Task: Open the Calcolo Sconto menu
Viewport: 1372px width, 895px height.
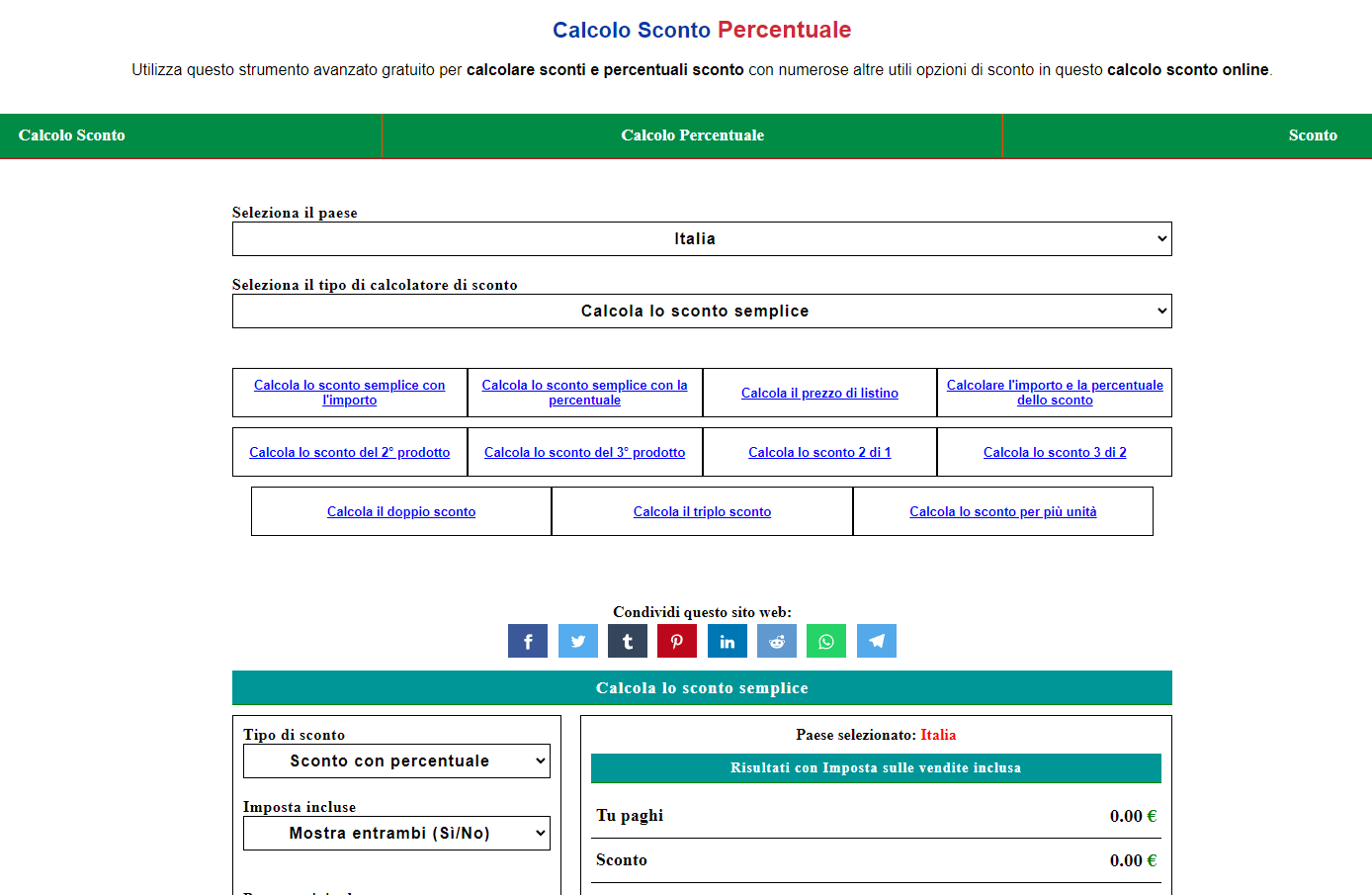Action: [72, 135]
